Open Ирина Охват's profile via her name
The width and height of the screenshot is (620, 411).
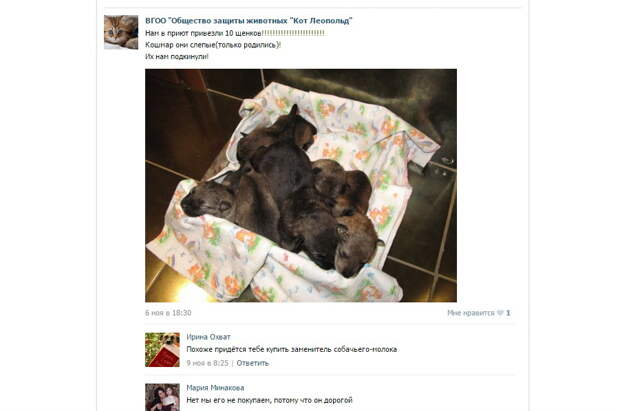coord(208,337)
